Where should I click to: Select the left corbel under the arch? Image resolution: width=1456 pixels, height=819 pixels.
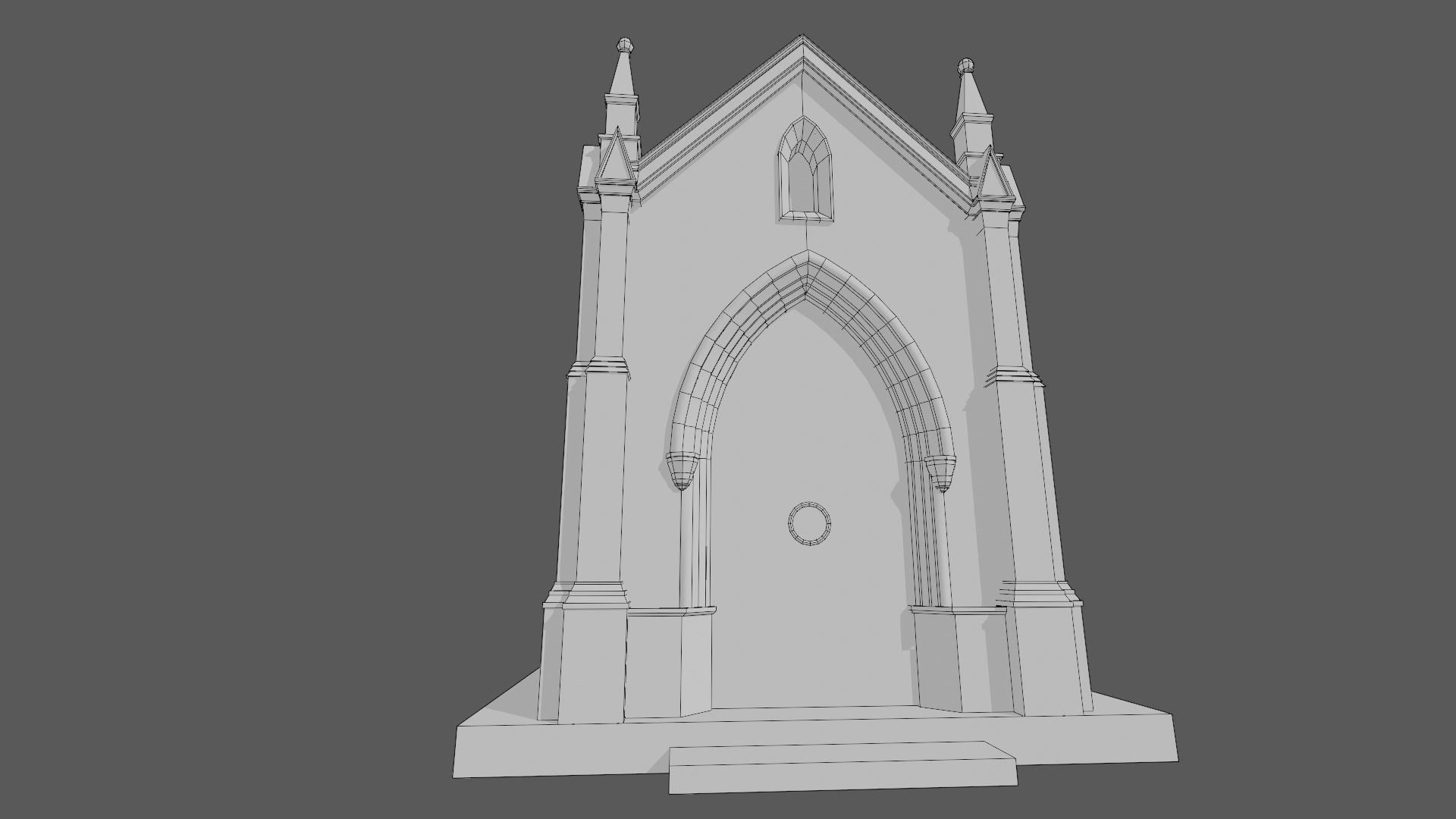(682, 469)
